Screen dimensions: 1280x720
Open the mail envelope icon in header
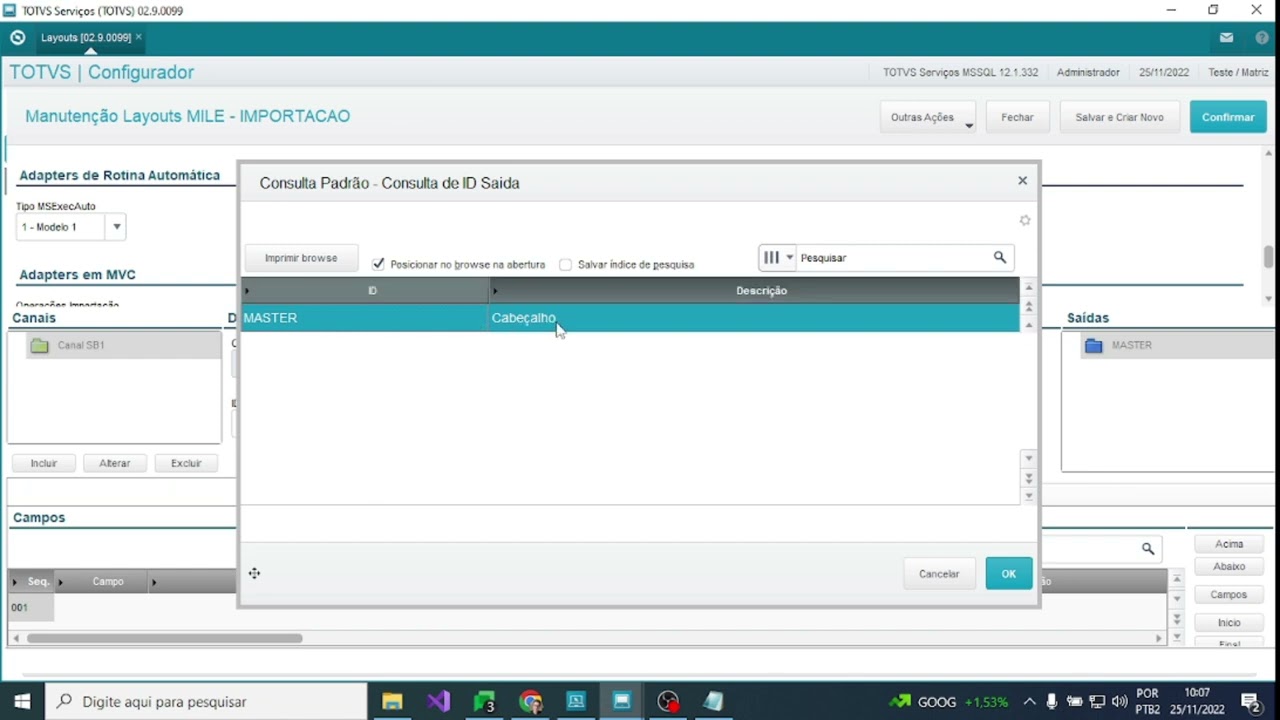pyautogui.click(x=1226, y=38)
